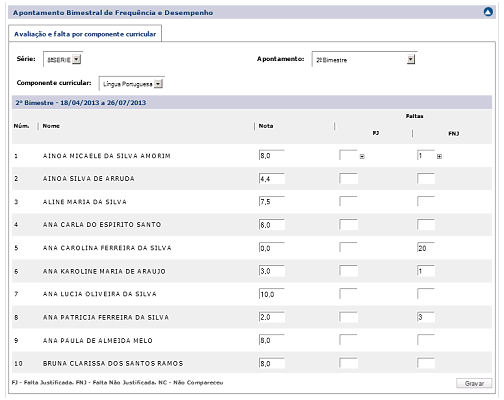504x400 pixels.
Task: Click FNJ field for Ana Carla do Espirito Santo
Action: click(426, 225)
